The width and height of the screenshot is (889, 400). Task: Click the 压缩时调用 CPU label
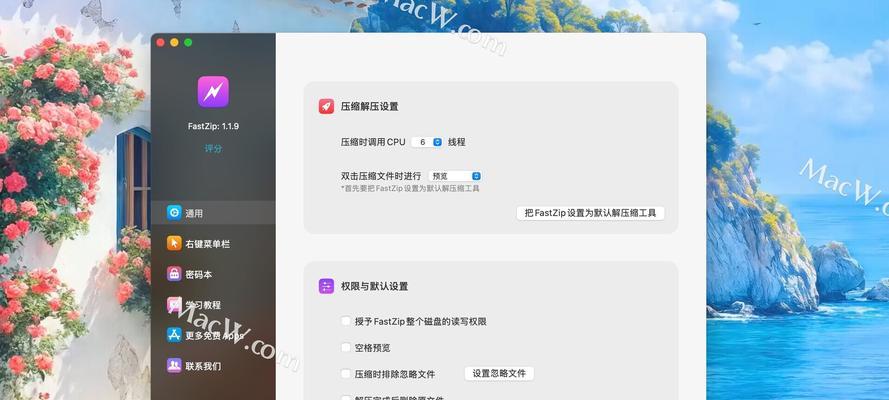(x=373, y=142)
